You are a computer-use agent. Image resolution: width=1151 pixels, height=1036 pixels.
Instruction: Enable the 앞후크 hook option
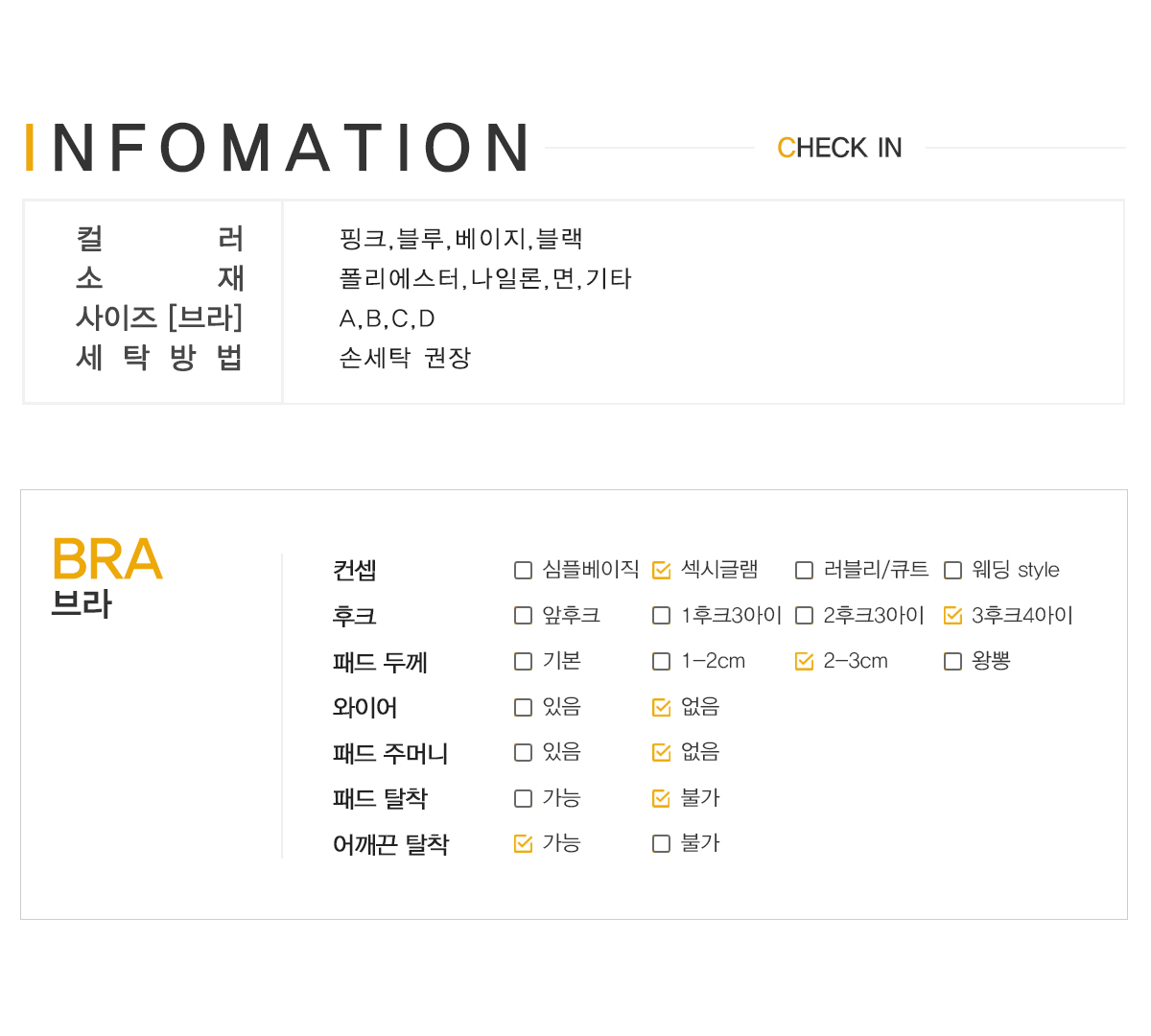coord(523,616)
